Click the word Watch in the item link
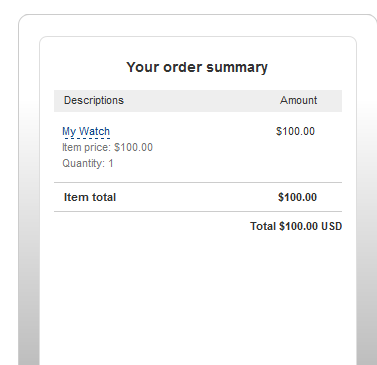Screen dimensions: 377x365 point(94,131)
